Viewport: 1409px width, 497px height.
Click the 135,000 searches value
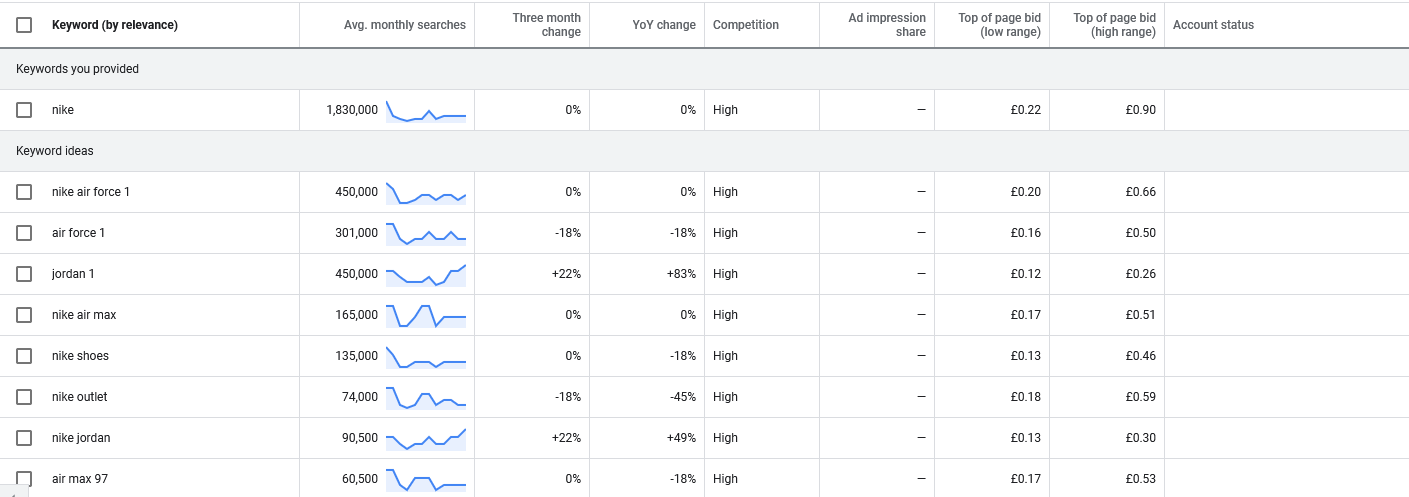point(357,356)
